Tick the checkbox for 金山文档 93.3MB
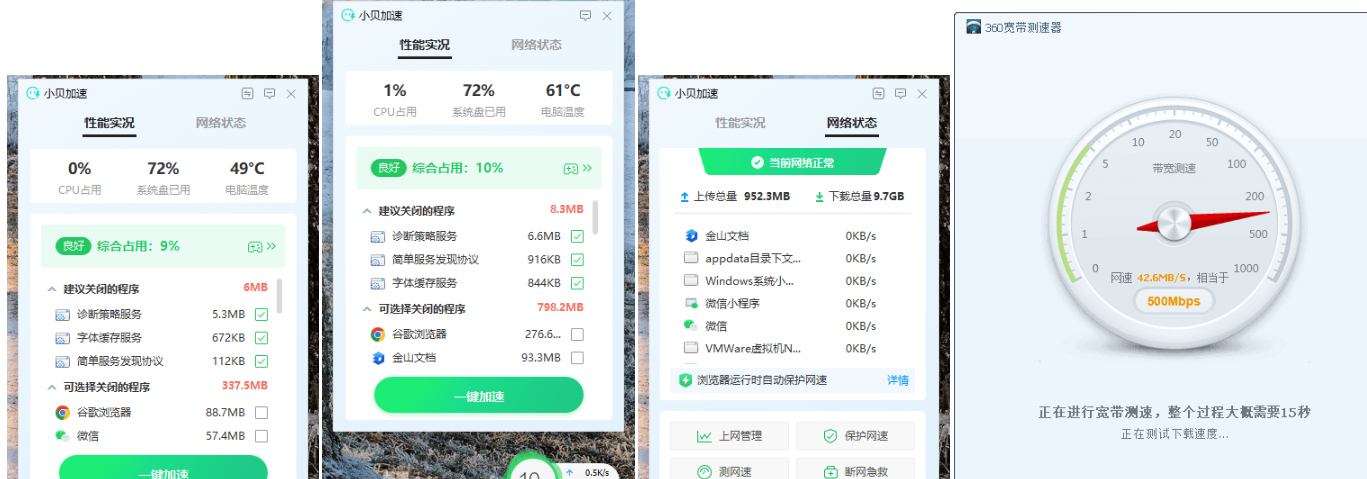This screenshot has height=479, width=1367. pyautogui.click(x=577, y=357)
